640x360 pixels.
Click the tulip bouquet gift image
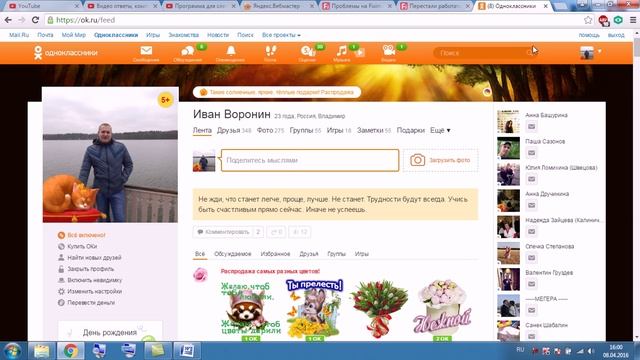pyautogui.click(x=379, y=309)
